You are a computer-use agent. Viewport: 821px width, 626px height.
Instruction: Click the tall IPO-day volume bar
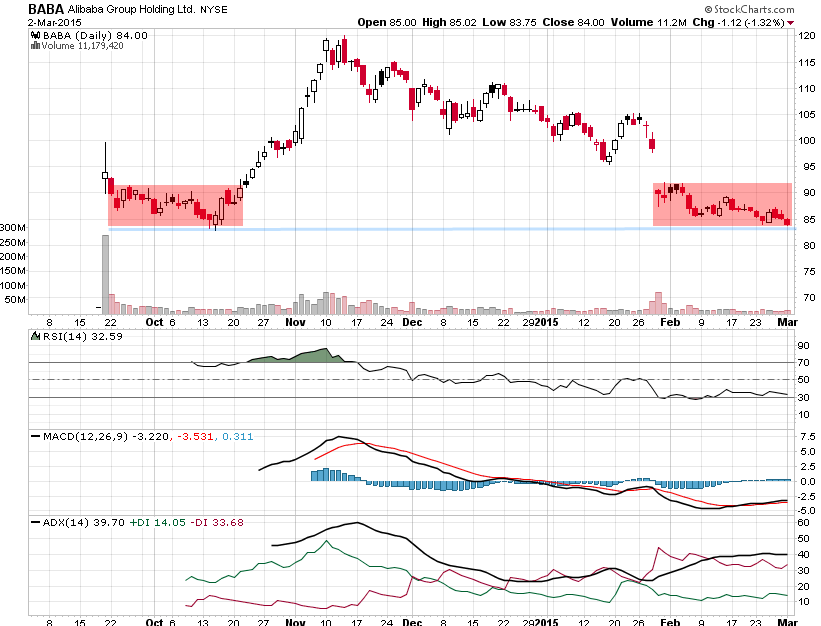click(x=105, y=274)
